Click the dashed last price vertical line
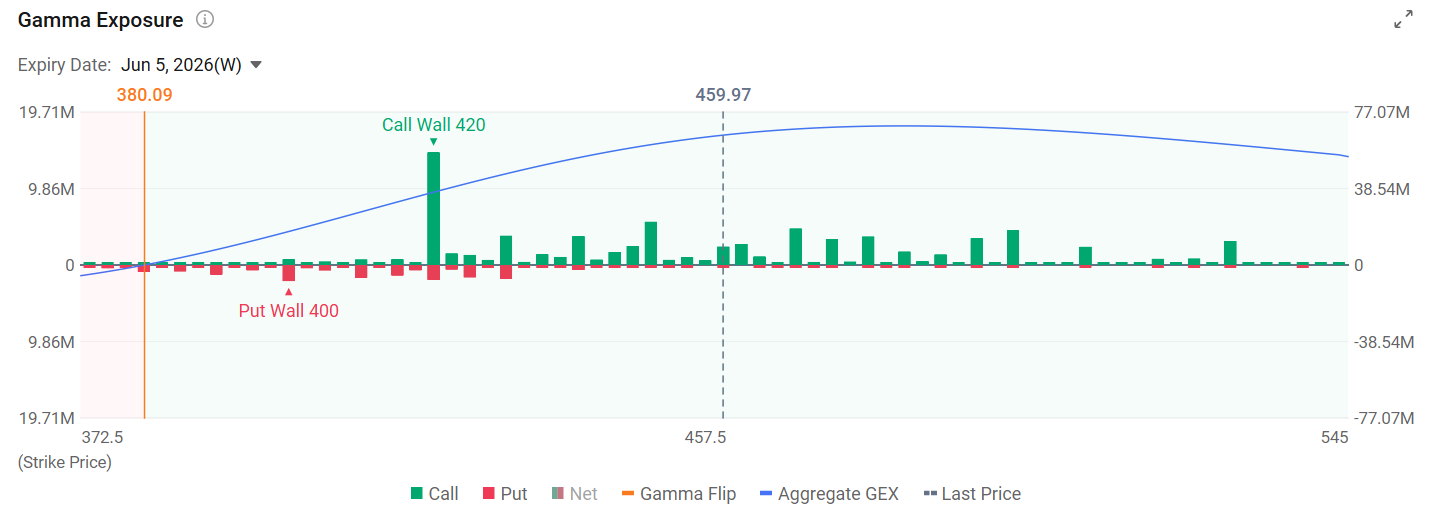Image resolution: width=1429 pixels, height=511 pixels. [723, 265]
